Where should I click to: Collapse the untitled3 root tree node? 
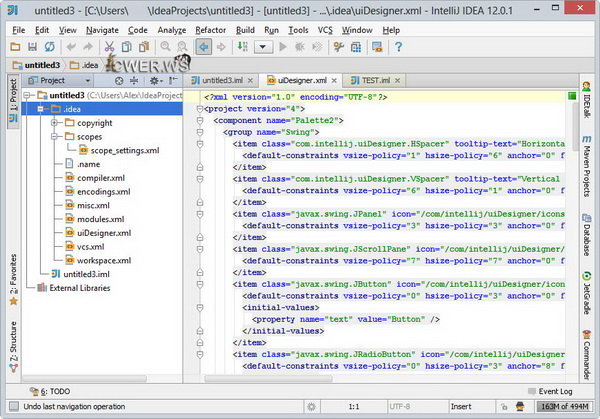(x=27, y=95)
